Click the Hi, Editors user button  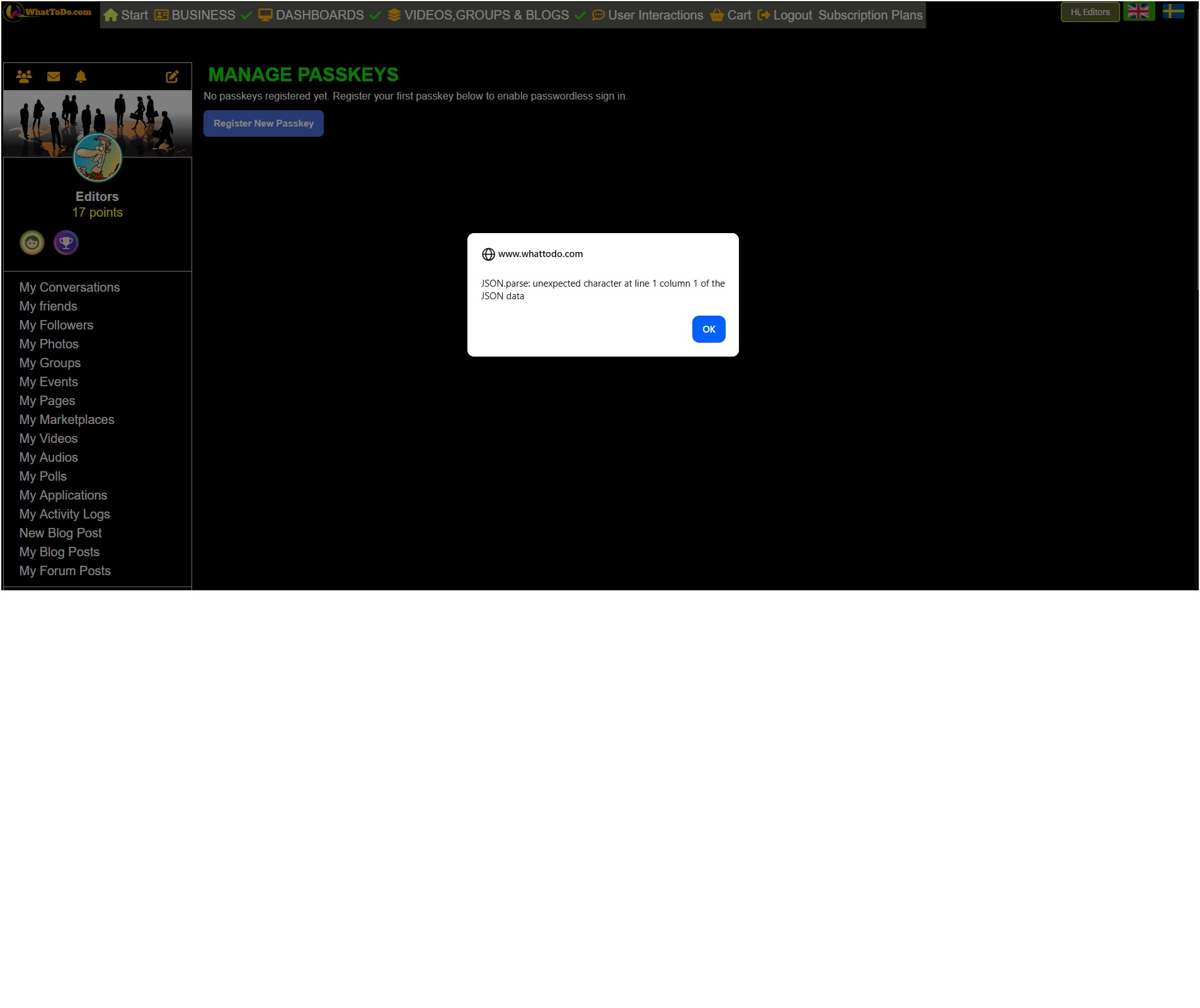click(1090, 12)
